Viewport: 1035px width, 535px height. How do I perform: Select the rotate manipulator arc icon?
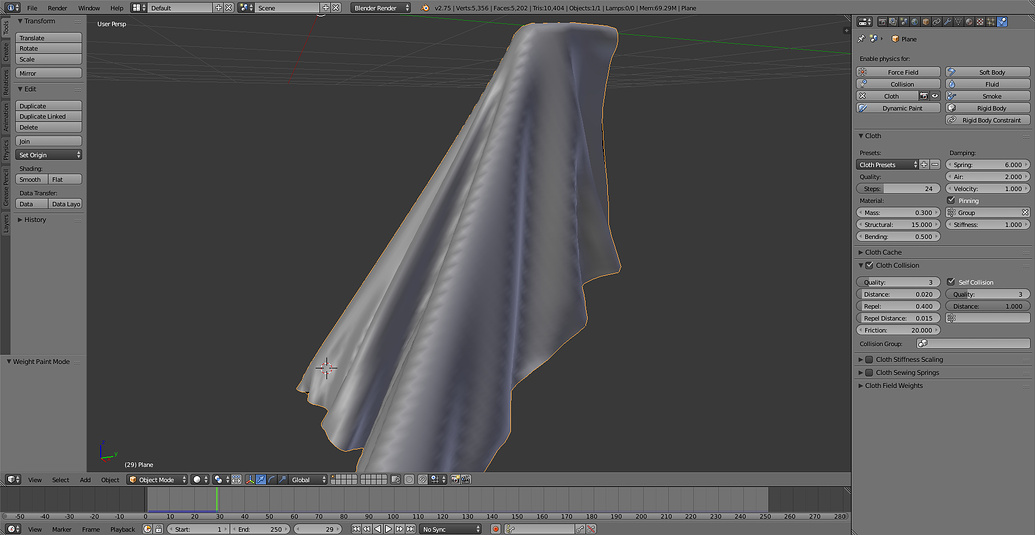coord(271,480)
